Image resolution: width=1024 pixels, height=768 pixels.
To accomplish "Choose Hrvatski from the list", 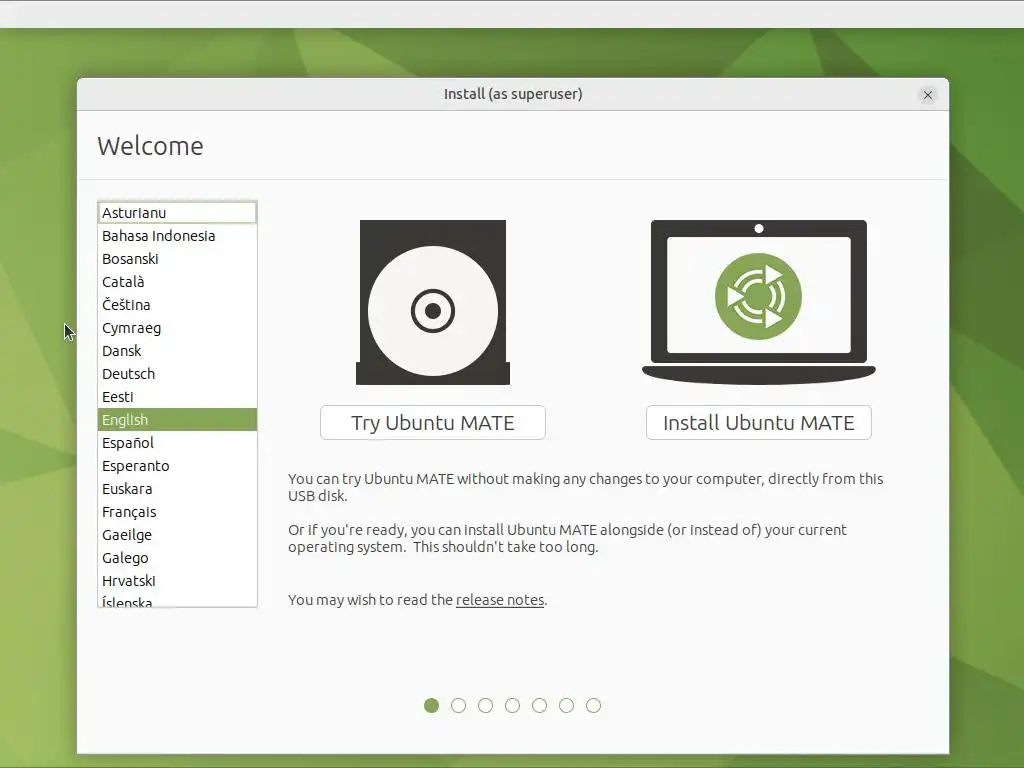I will 177,581.
